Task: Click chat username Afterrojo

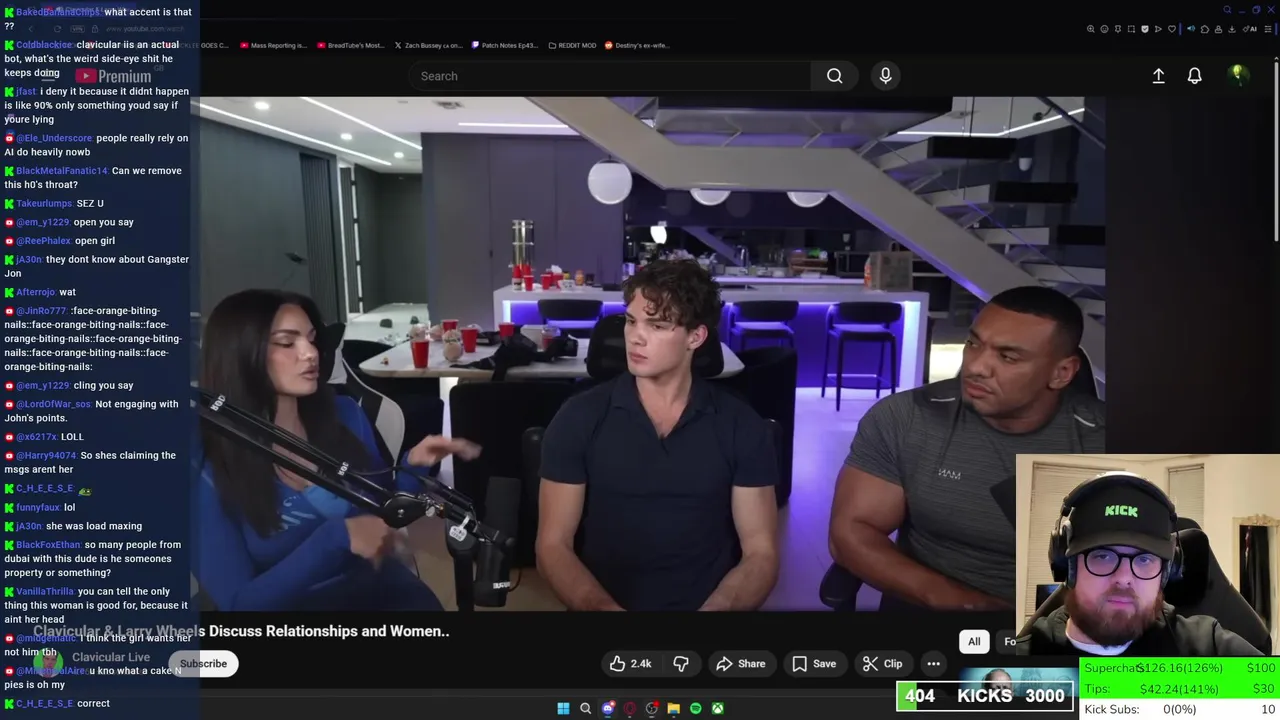Action: [x=35, y=292]
